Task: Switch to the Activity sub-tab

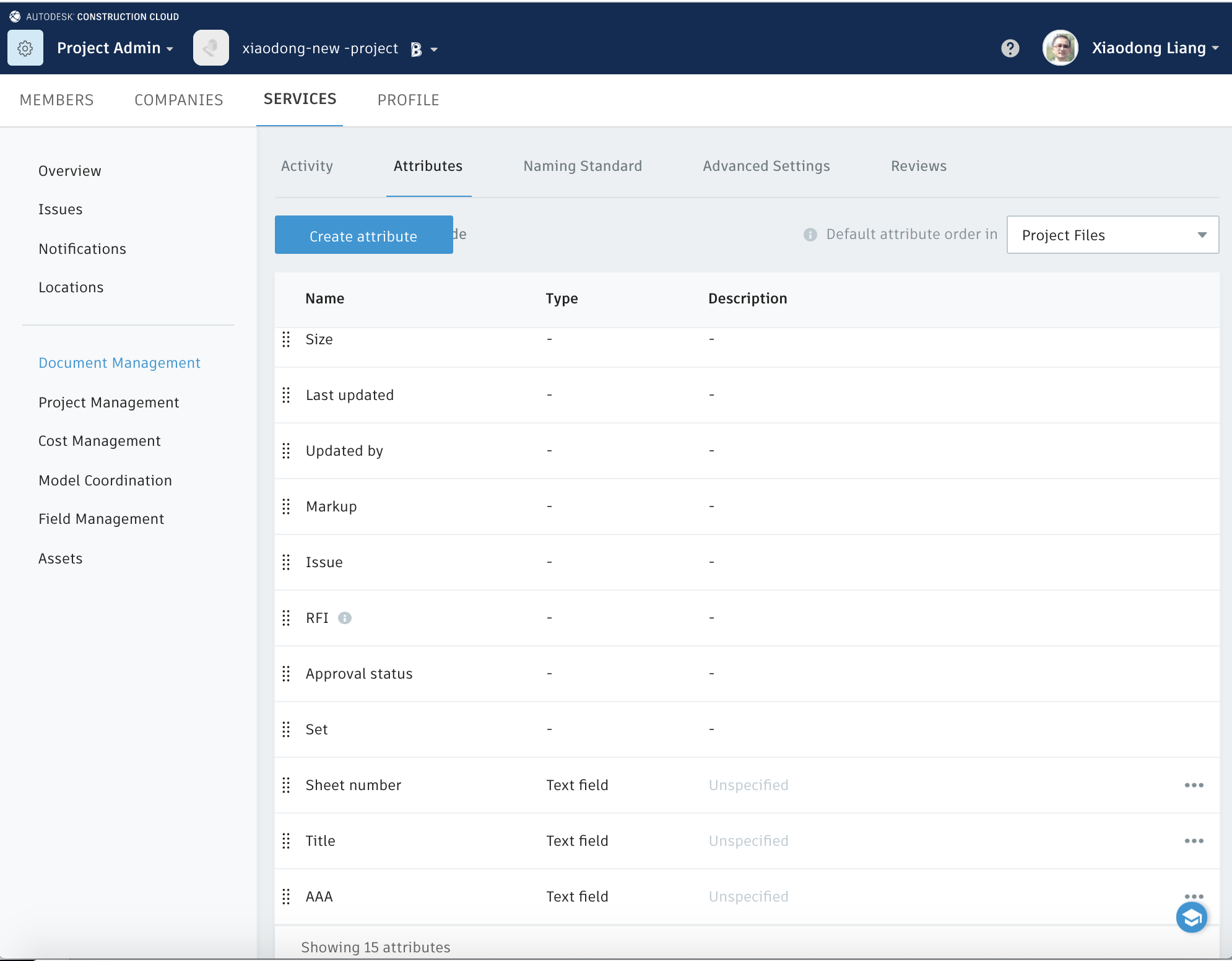Action: tap(307, 166)
